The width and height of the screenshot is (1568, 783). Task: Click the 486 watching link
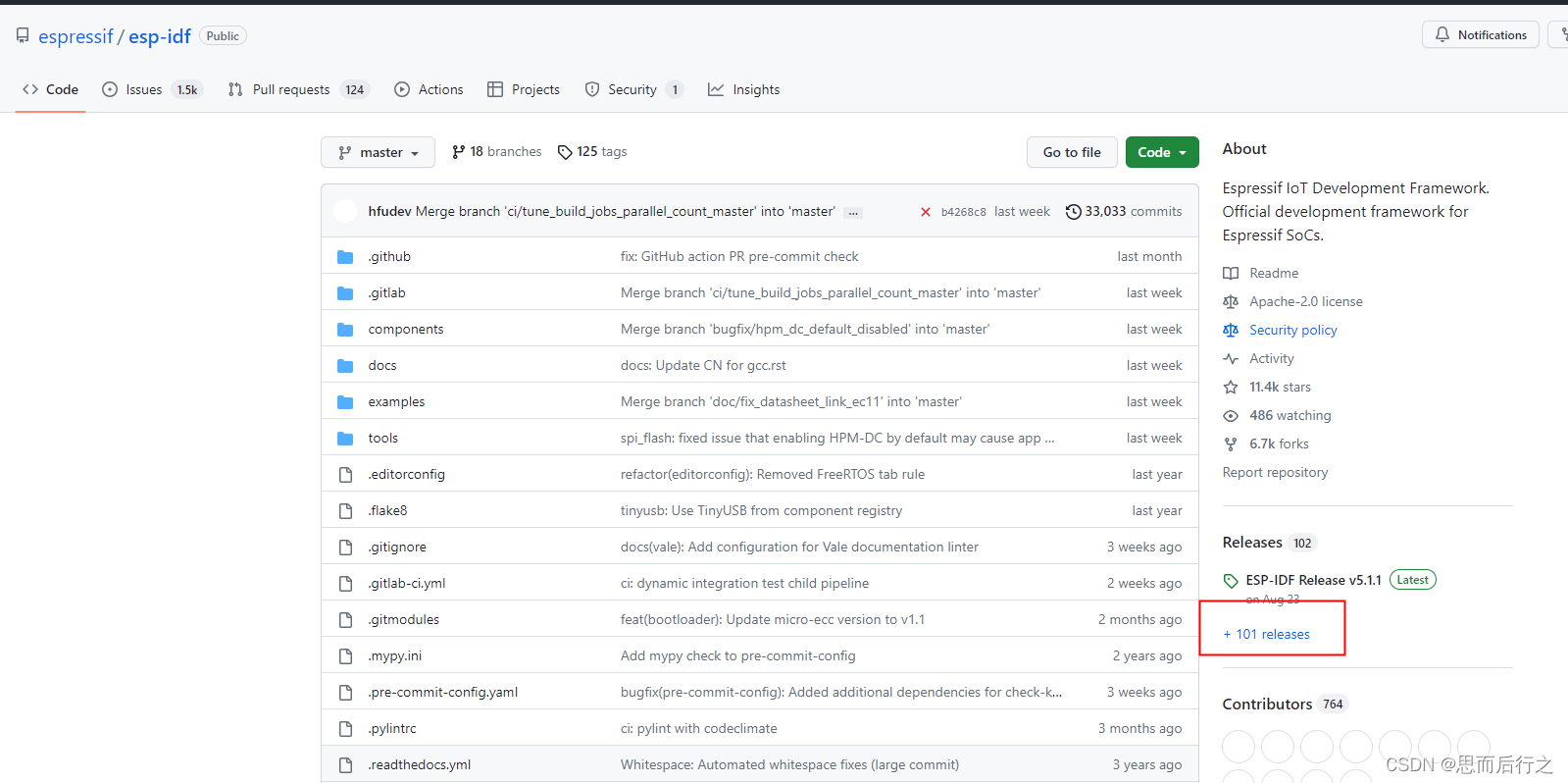[x=1290, y=416]
